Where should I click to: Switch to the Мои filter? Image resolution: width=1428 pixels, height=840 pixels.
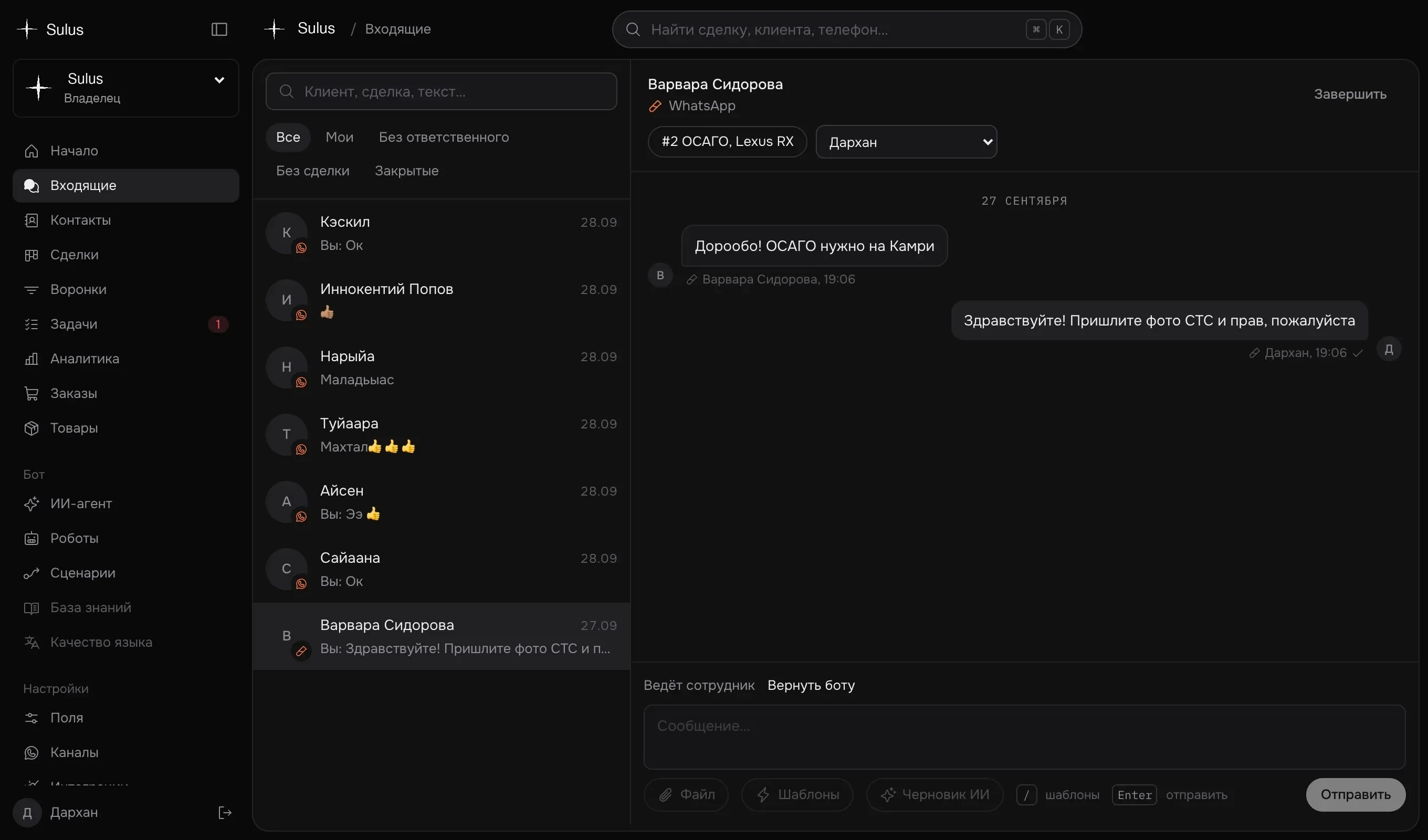[x=339, y=137]
